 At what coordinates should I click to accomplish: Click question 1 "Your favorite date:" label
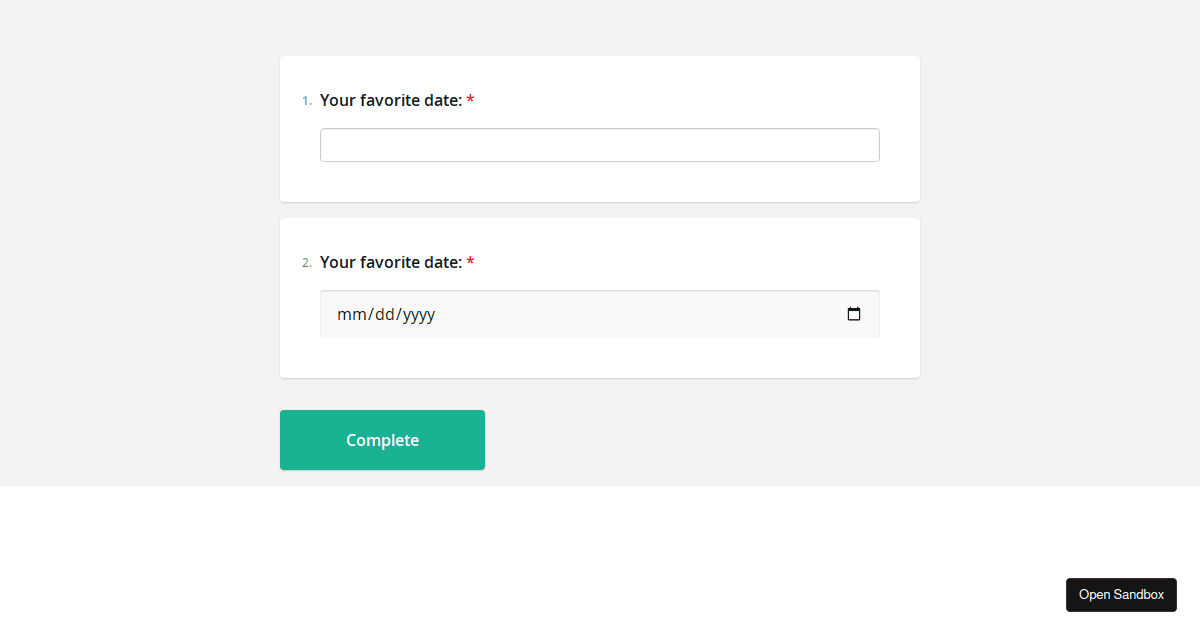point(391,100)
